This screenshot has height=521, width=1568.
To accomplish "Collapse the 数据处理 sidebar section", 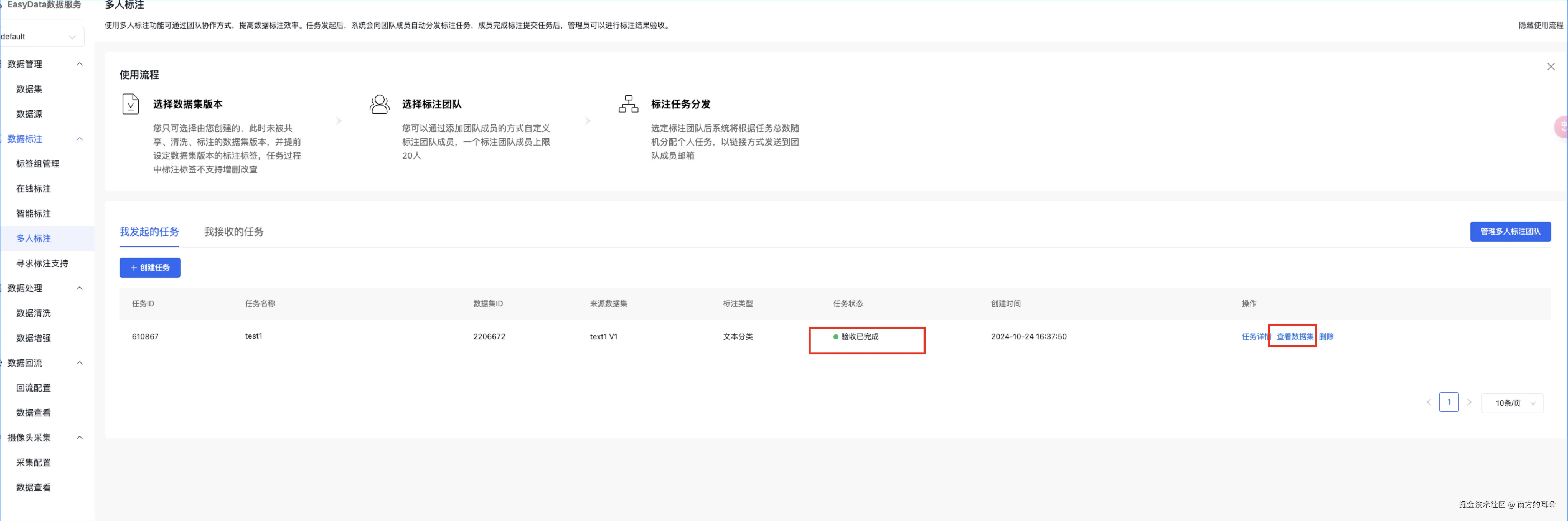I will pyautogui.click(x=79, y=289).
